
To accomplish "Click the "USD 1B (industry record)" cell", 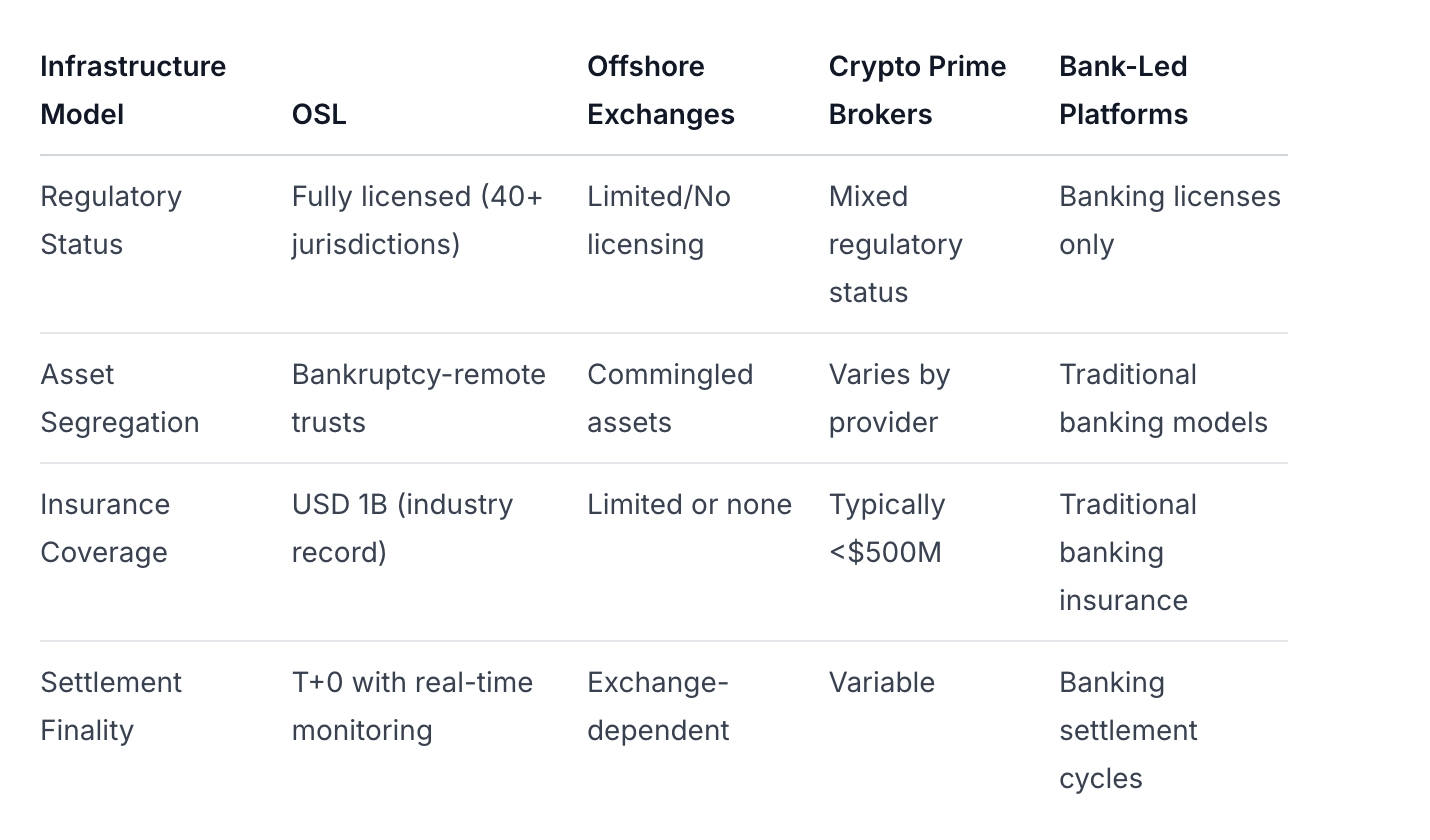I will [402, 528].
